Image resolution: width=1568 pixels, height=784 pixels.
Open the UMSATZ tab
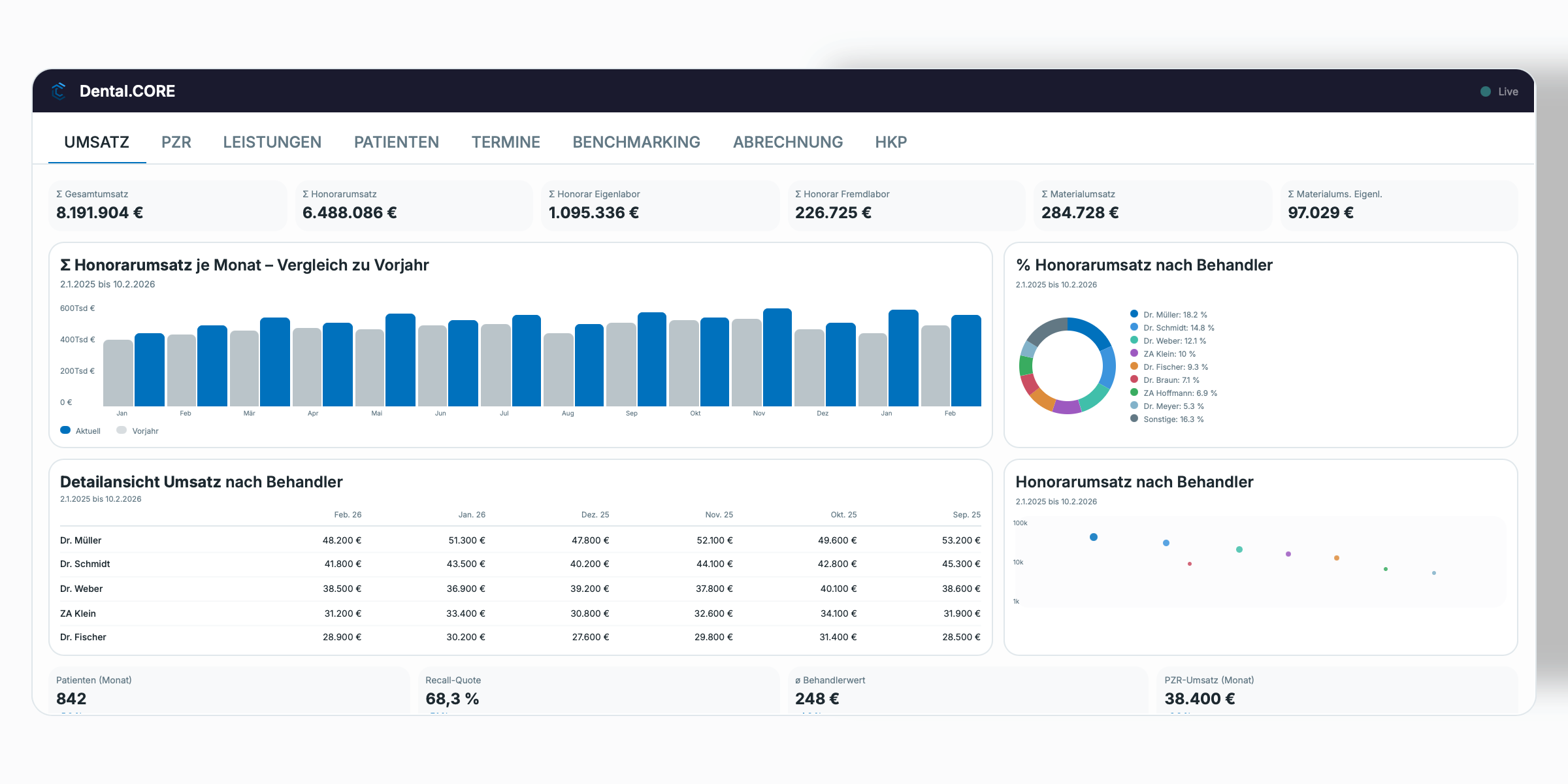coord(97,142)
